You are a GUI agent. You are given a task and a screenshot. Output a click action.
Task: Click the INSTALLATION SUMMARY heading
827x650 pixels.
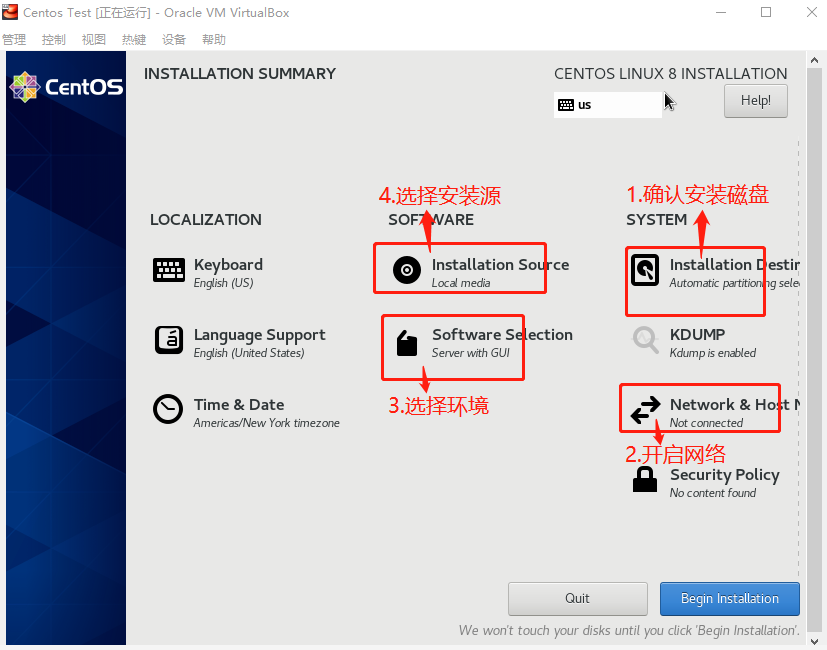[240, 74]
